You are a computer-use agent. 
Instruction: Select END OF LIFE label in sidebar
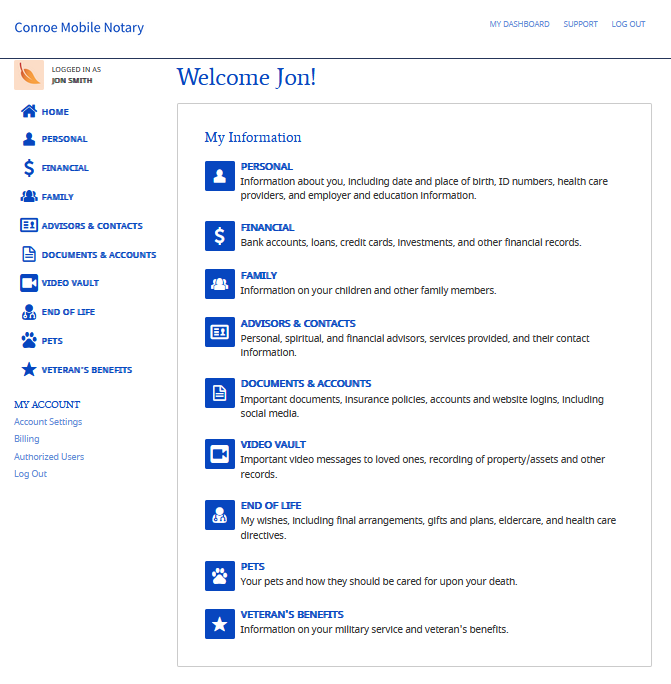68,312
